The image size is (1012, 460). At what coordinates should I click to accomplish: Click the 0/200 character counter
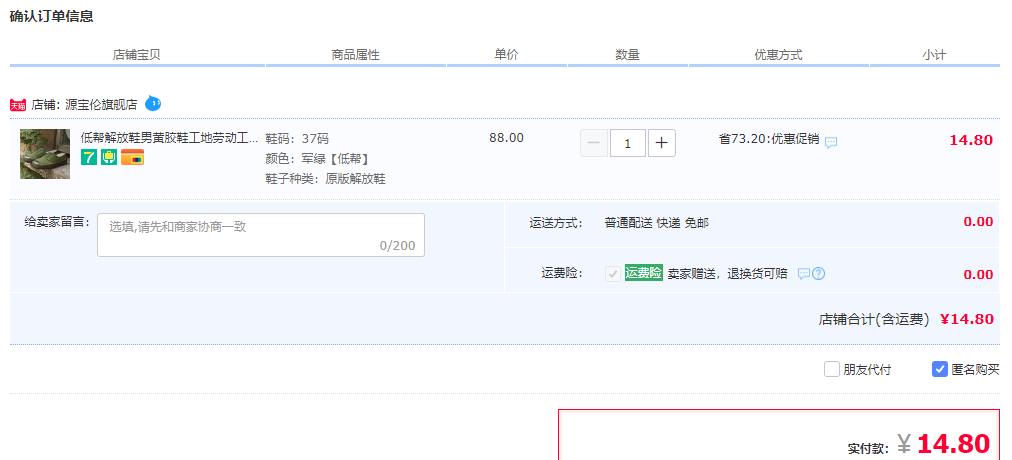pyautogui.click(x=398, y=246)
